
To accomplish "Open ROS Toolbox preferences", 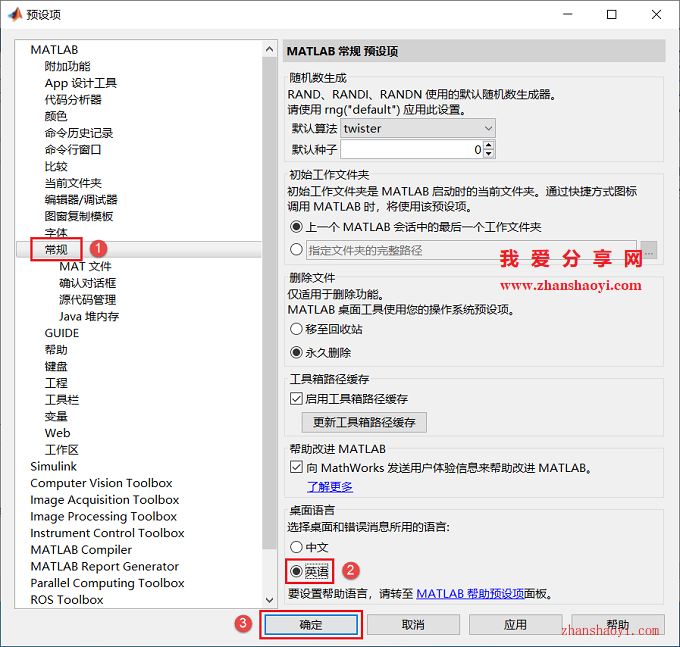I will click(67, 600).
